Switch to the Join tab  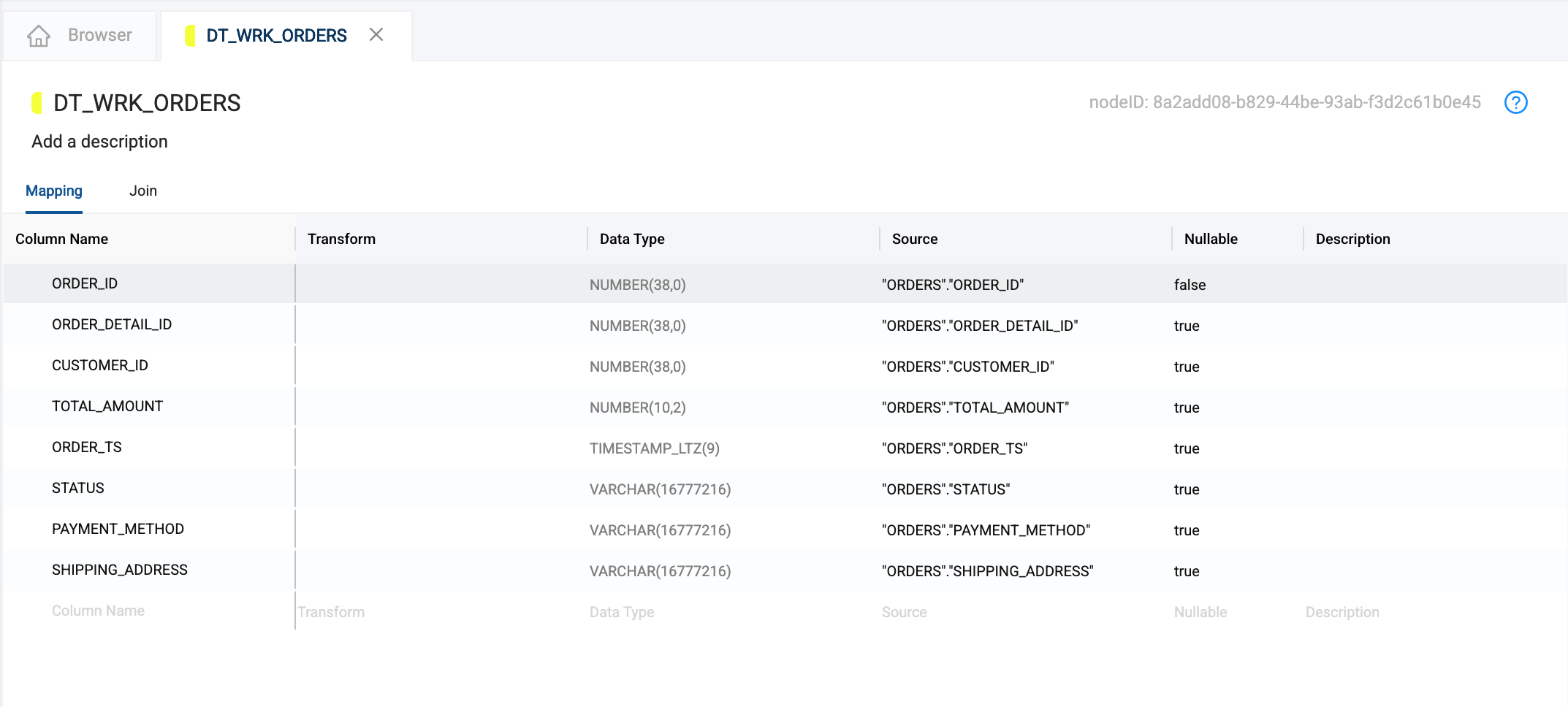(142, 191)
